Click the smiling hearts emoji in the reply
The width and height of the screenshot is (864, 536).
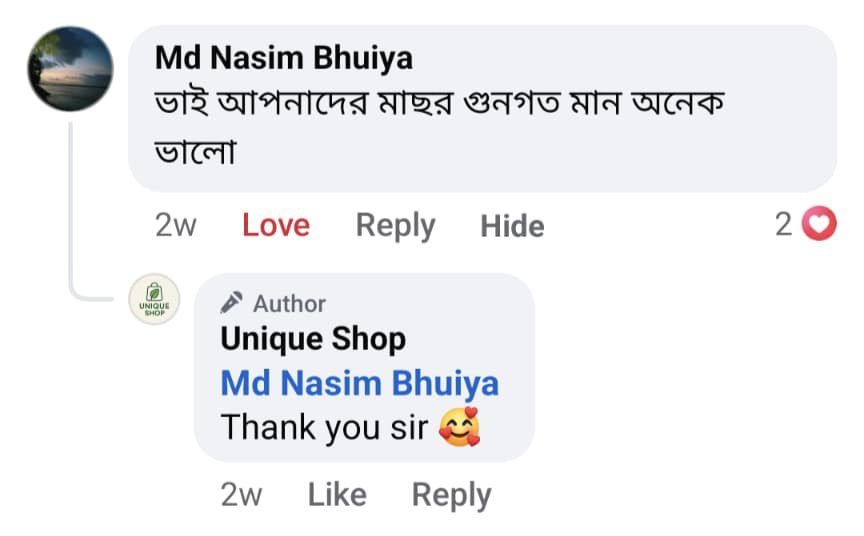[x=459, y=428]
